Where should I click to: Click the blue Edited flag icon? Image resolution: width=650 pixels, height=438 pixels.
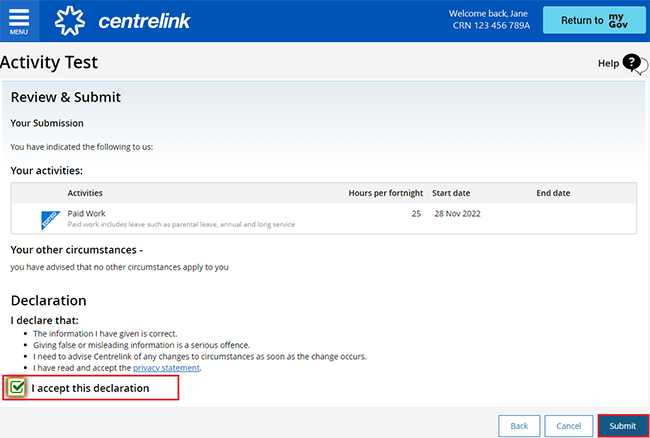(x=51, y=220)
